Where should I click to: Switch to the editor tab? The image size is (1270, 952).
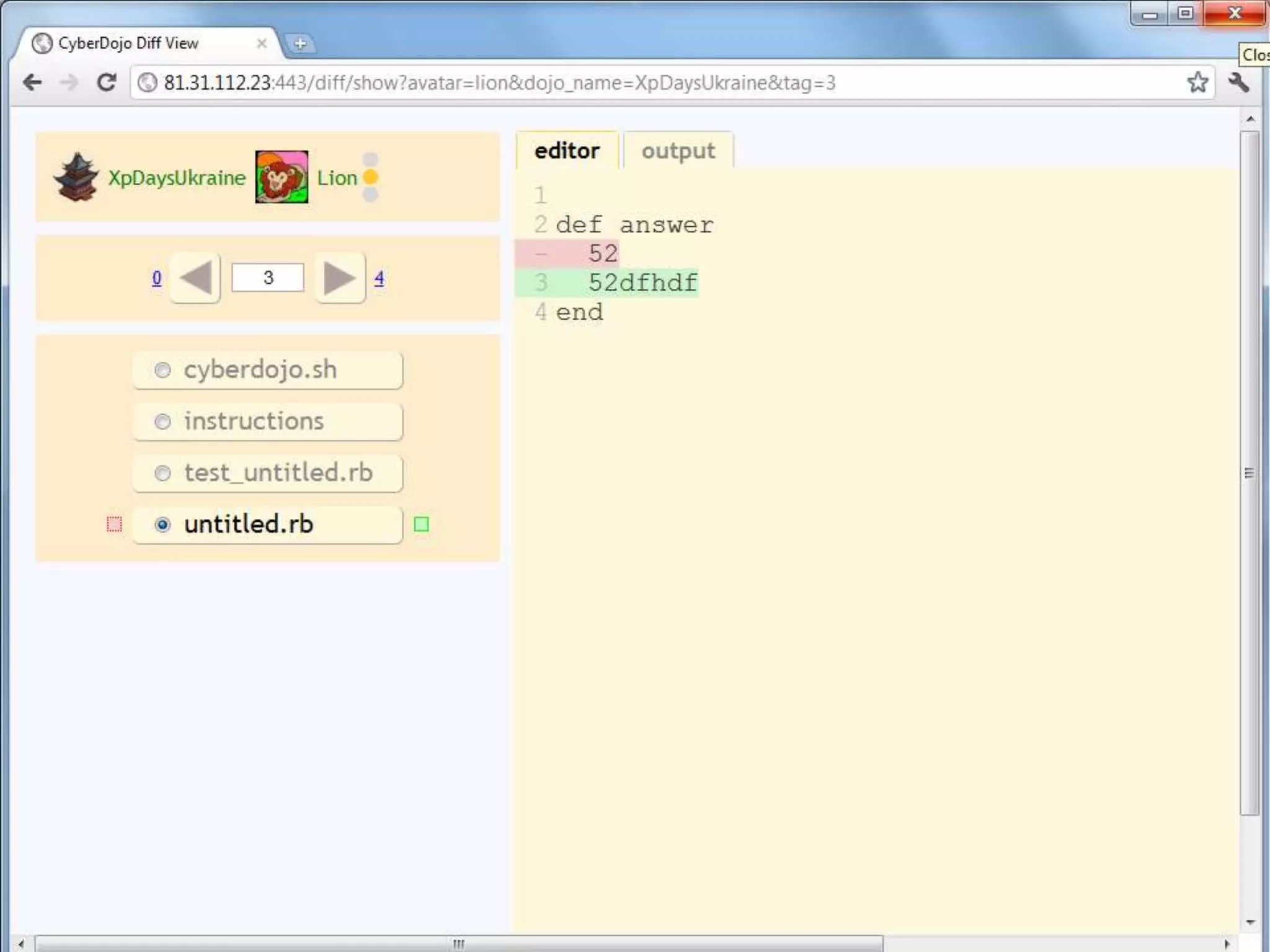click(x=567, y=151)
